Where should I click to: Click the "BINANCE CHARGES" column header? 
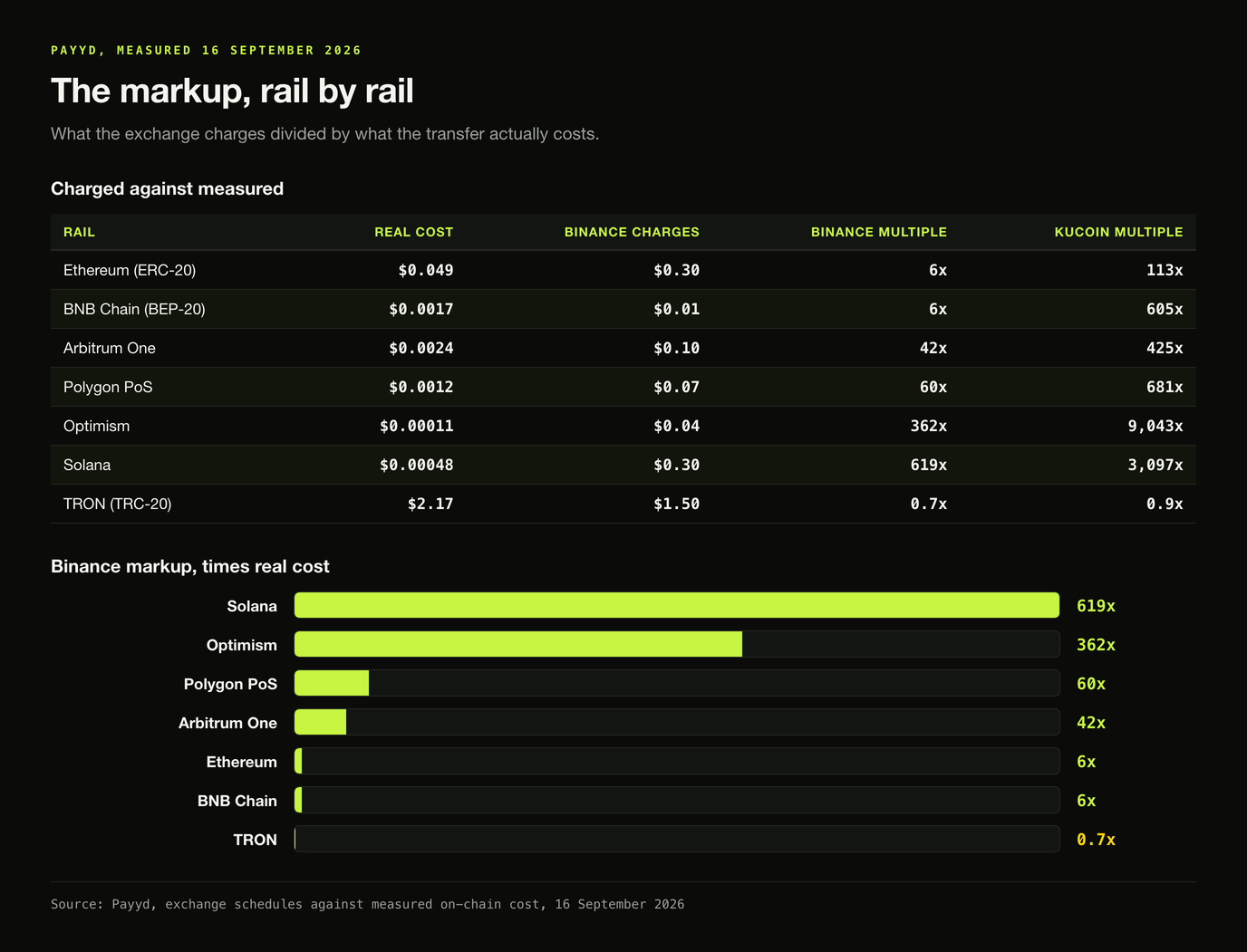click(x=632, y=232)
